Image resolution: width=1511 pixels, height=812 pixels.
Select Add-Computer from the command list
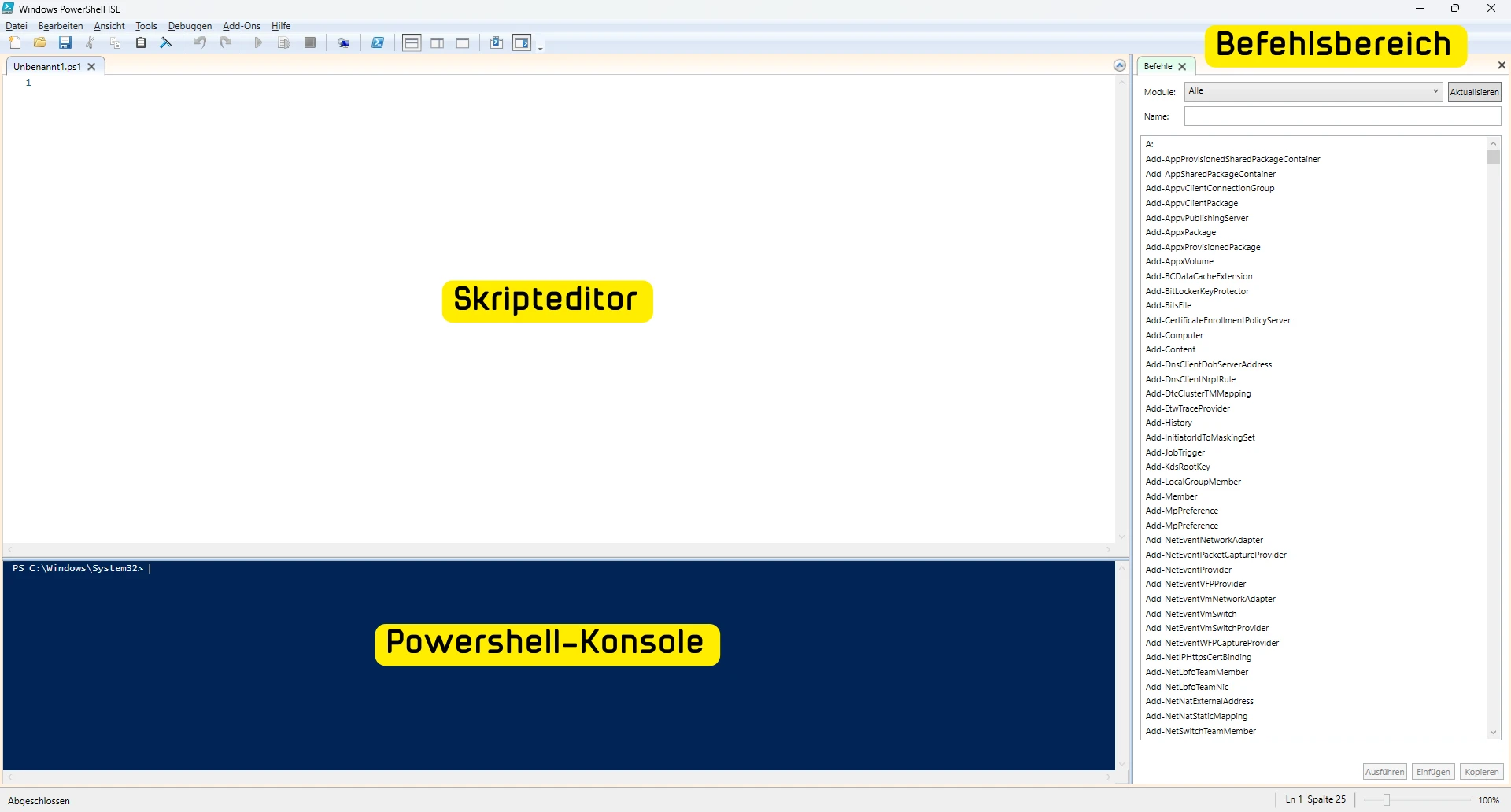[x=1174, y=334]
